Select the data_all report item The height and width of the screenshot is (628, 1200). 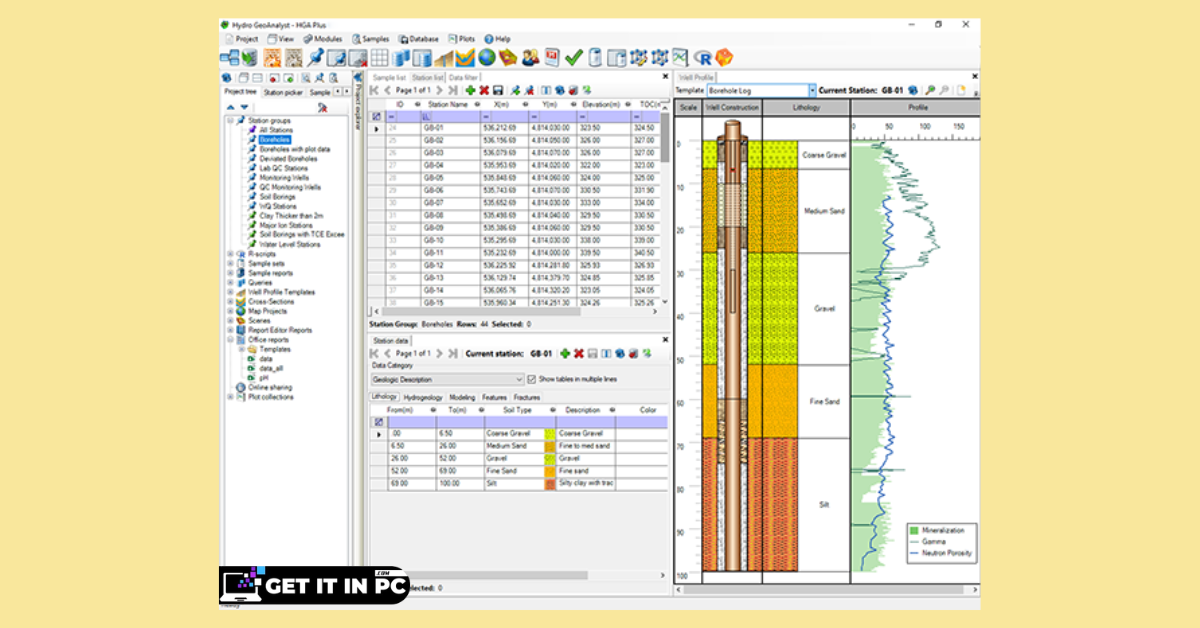271,368
